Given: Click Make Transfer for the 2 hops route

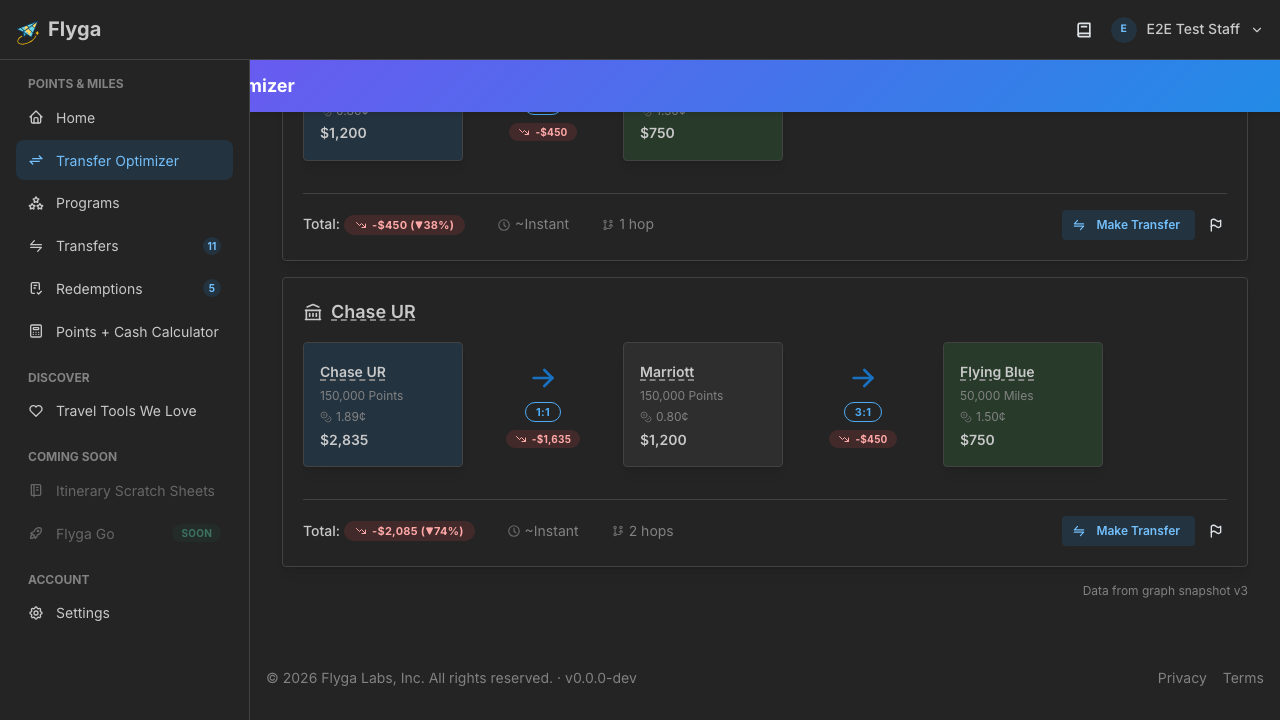Looking at the screenshot, I should click(x=1128, y=531).
